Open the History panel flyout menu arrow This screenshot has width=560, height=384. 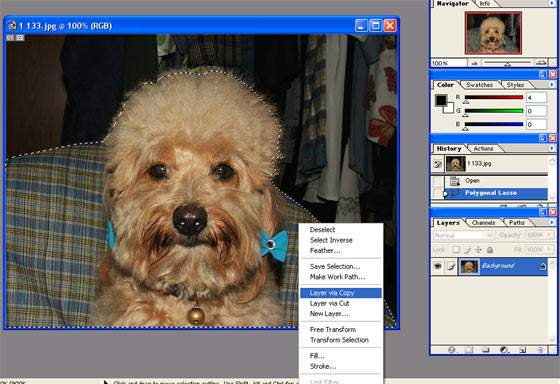[552, 148]
